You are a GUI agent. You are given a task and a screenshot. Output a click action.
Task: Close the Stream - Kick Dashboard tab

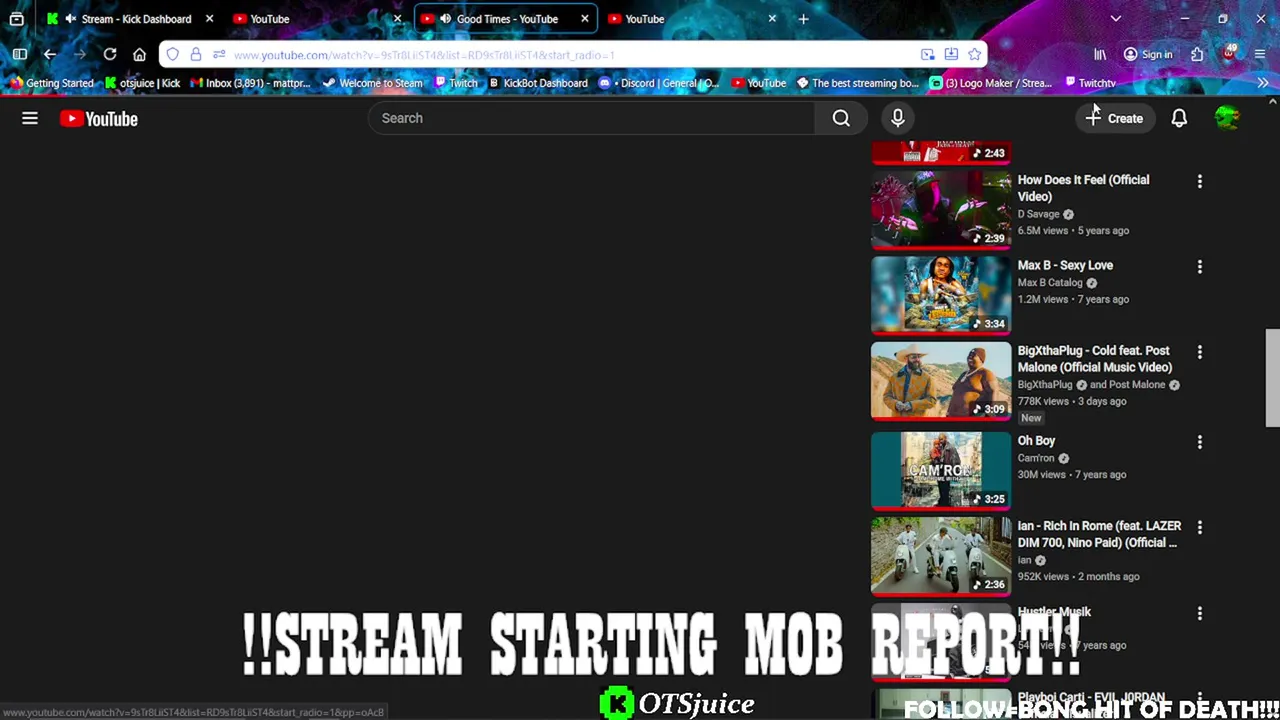pos(209,19)
